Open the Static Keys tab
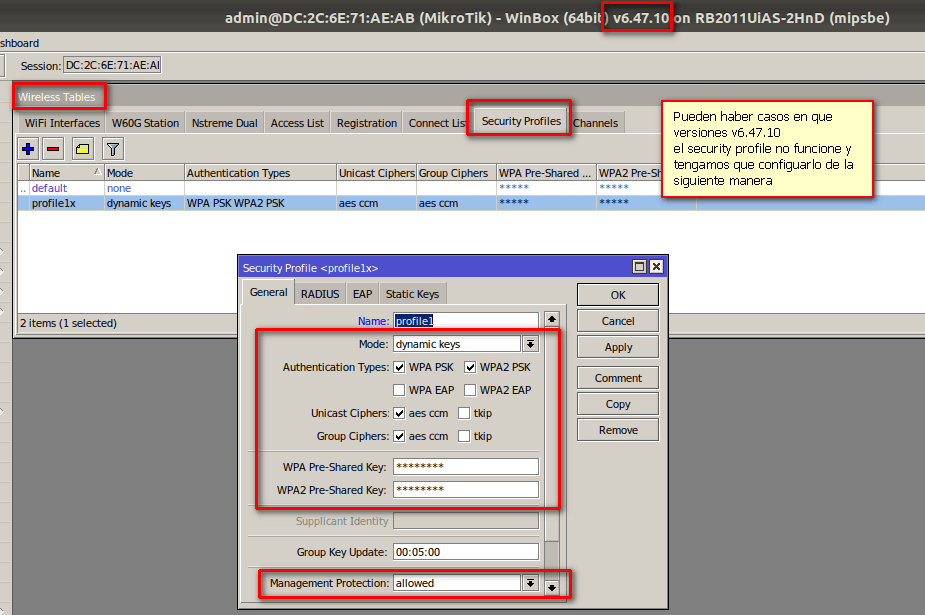This screenshot has width=925, height=615. [x=412, y=292]
